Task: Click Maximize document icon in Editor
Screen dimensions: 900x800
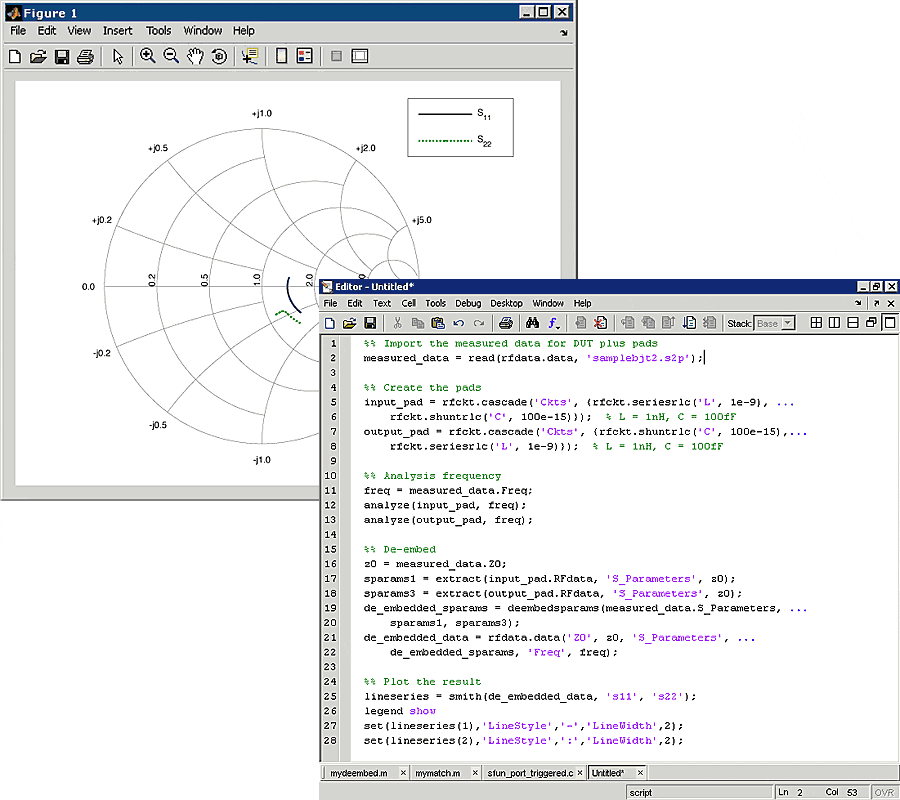Action: coord(890,323)
